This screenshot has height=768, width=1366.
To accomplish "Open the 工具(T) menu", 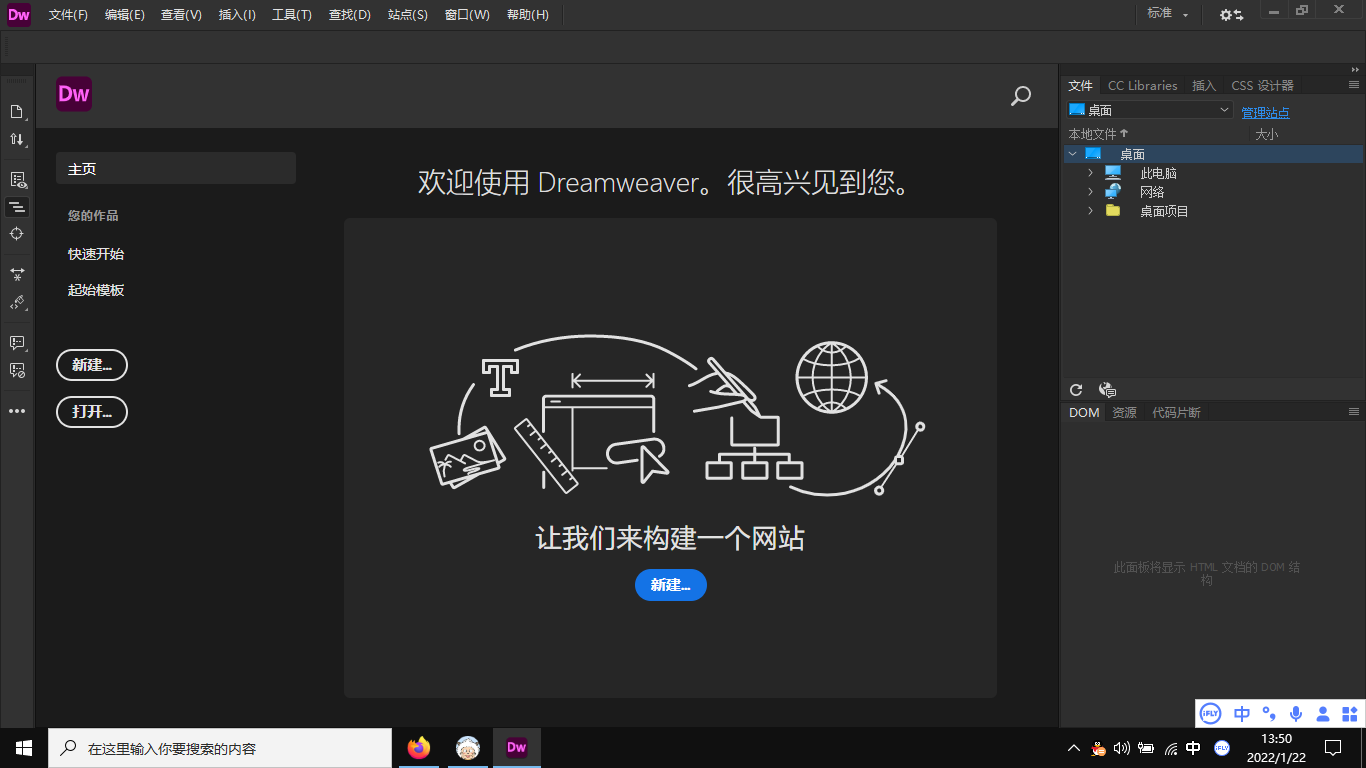I will pos(292,15).
